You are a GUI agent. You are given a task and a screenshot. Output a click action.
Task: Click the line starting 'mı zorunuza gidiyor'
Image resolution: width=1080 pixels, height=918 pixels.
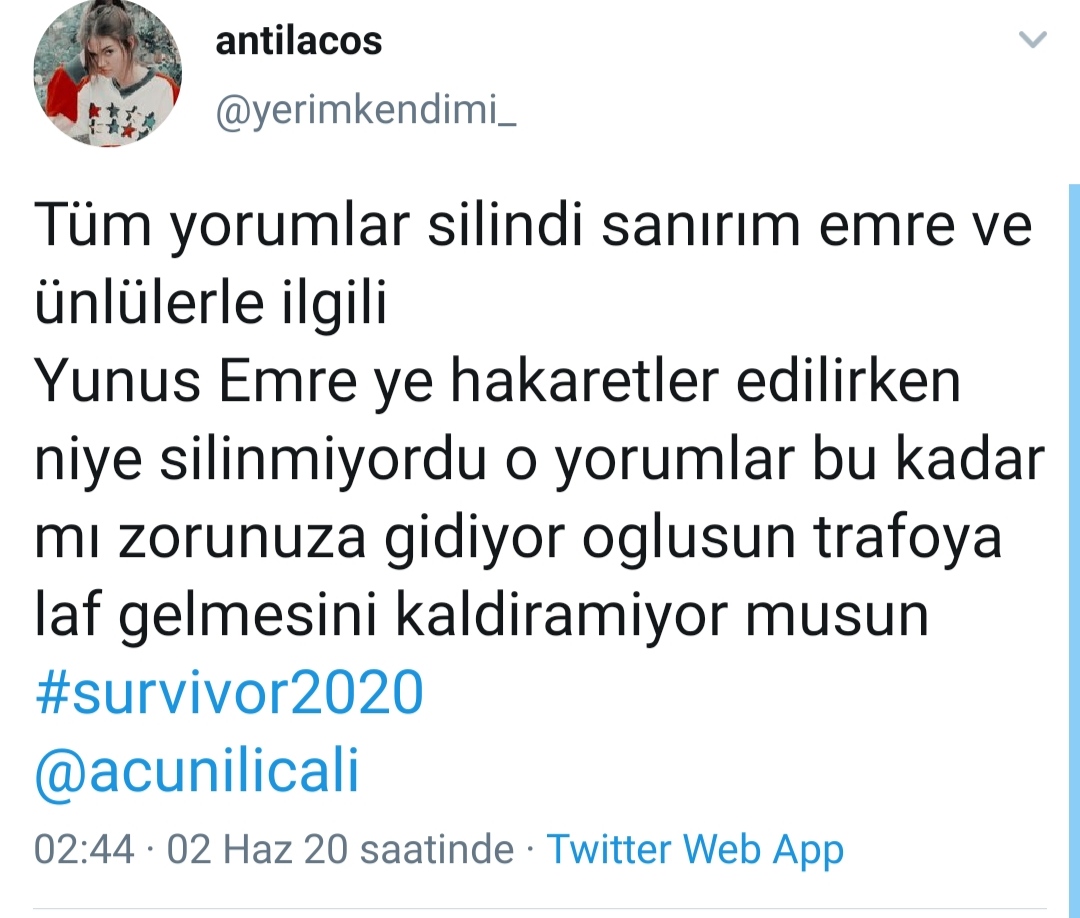518,538
